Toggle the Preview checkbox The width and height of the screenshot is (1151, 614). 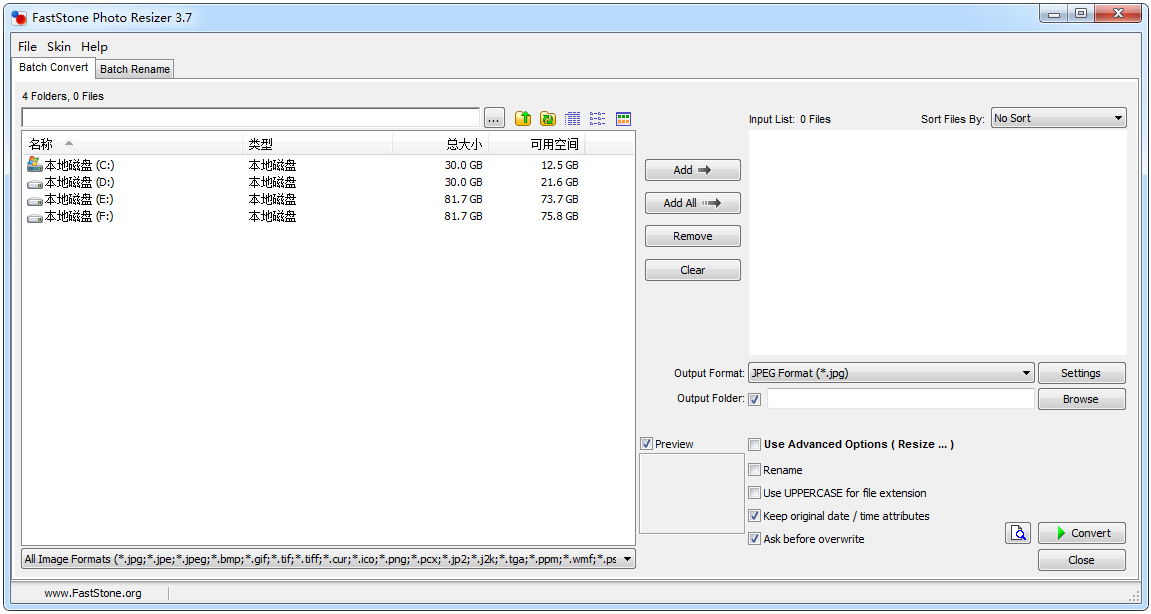click(646, 444)
